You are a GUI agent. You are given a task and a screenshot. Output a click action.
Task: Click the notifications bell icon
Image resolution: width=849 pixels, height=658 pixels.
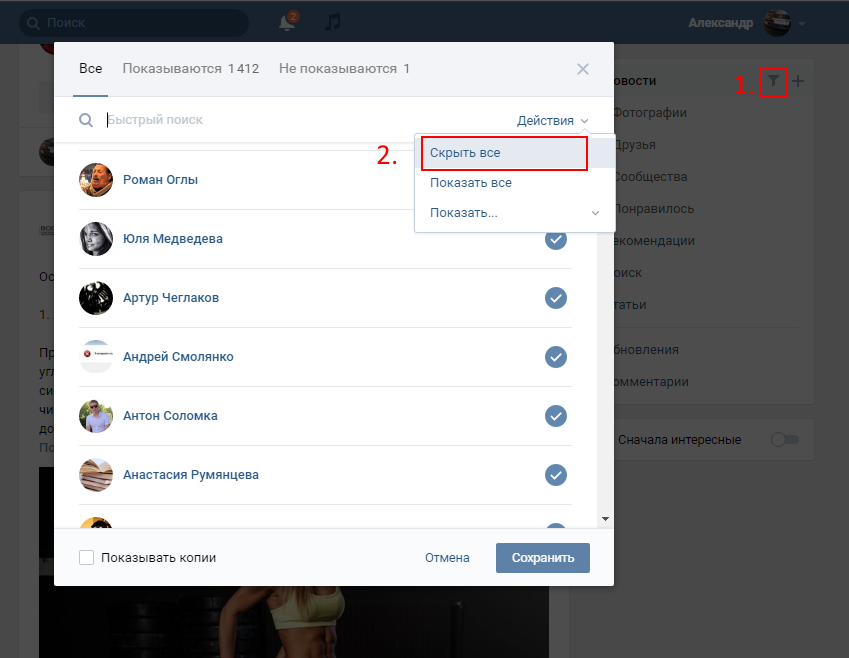tap(288, 22)
